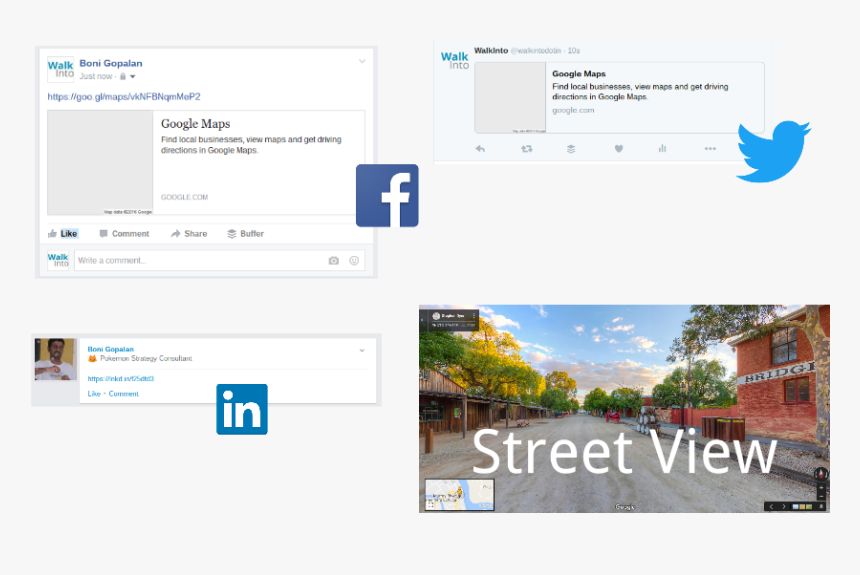Click the Buffer button on Facebook post
This screenshot has height=575, width=860.
tap(245, 234)
